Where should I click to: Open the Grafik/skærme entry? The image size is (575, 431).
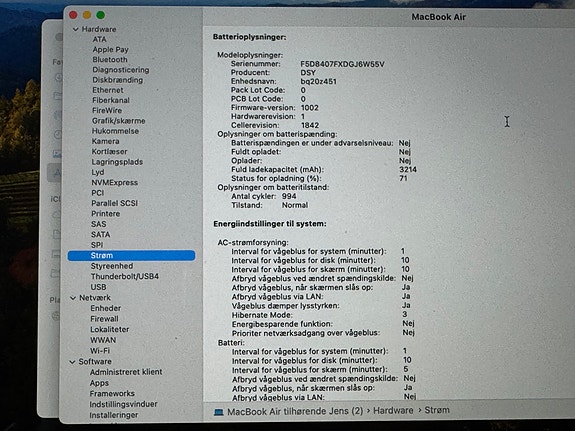pos(118,121)
